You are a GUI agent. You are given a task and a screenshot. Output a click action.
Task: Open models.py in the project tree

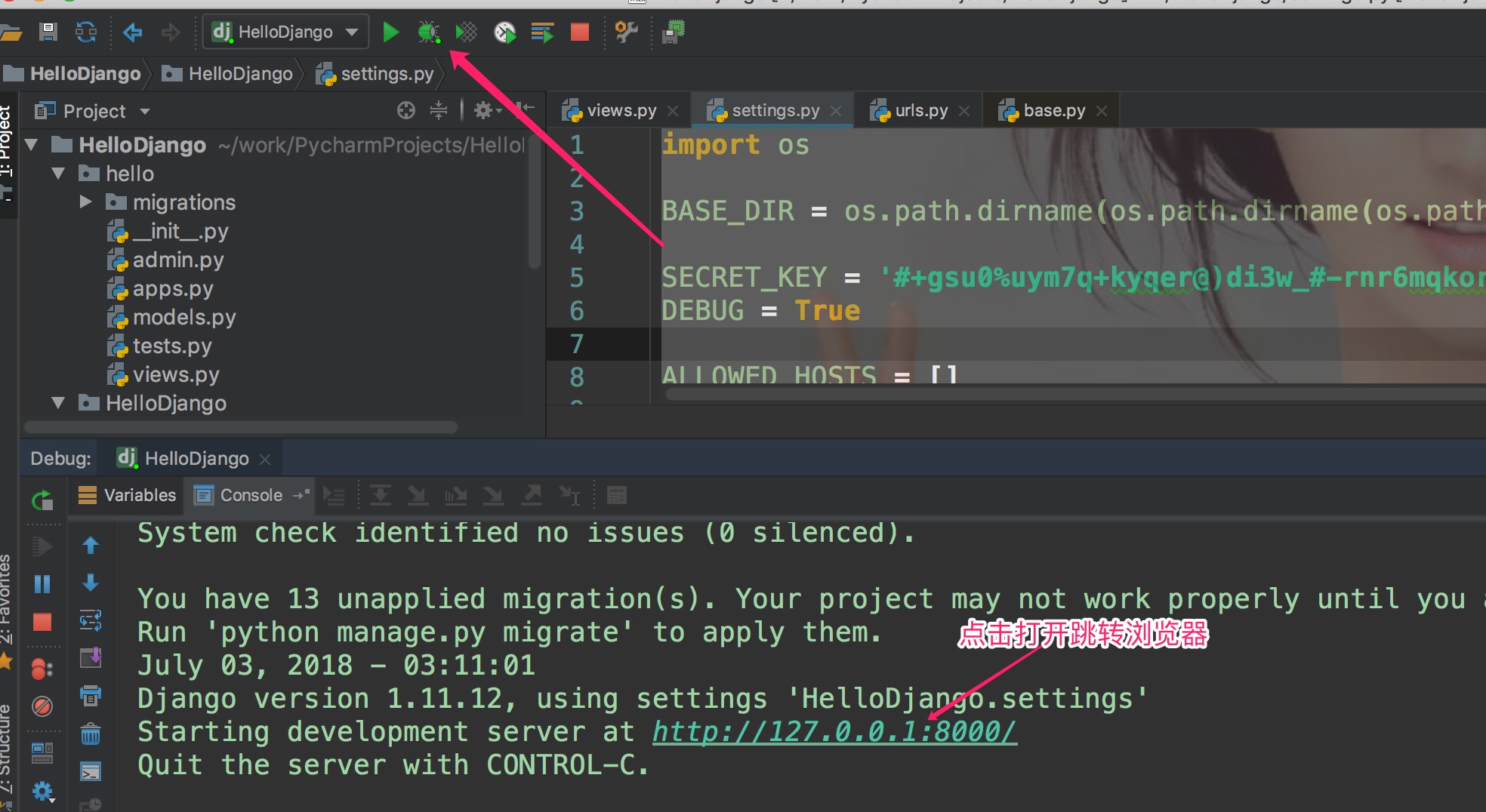172,318
